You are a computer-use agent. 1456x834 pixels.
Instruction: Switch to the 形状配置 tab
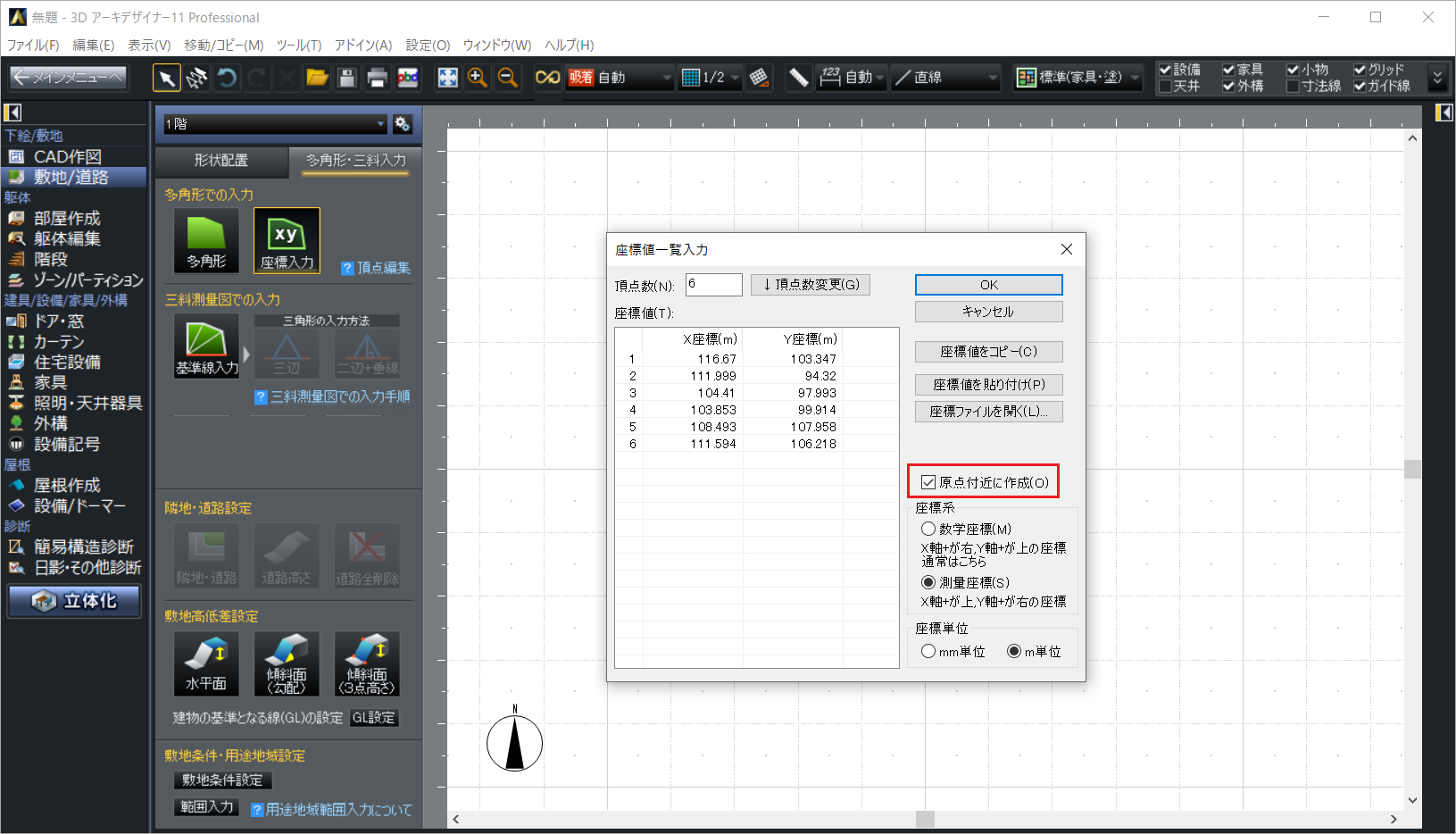(221, 161)
